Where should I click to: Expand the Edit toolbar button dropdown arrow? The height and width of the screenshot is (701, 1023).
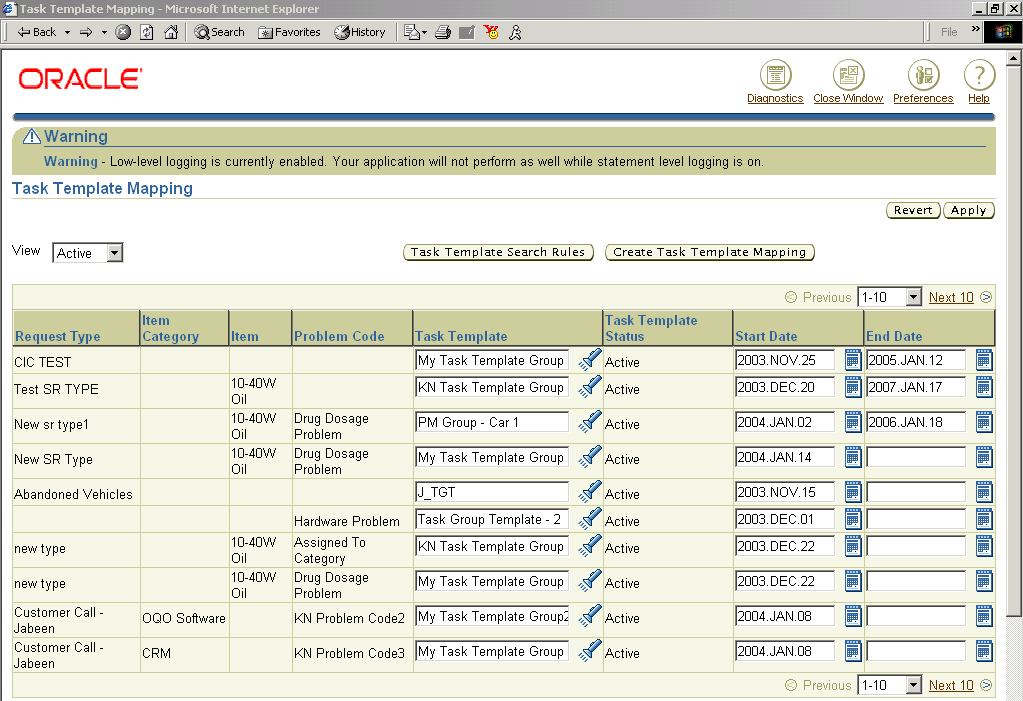tap(425, 32)
